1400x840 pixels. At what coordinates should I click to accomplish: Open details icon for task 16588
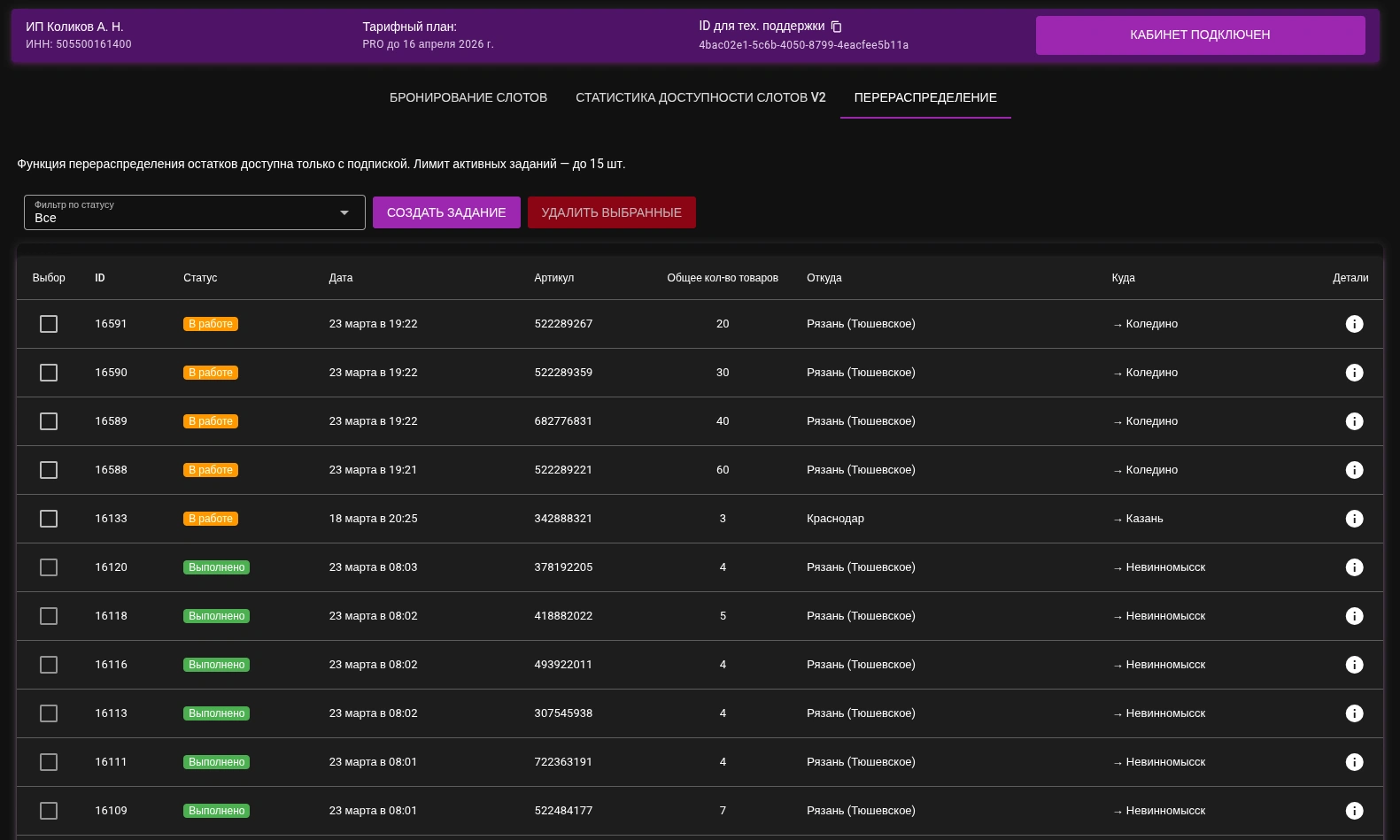click(1354, 470)
